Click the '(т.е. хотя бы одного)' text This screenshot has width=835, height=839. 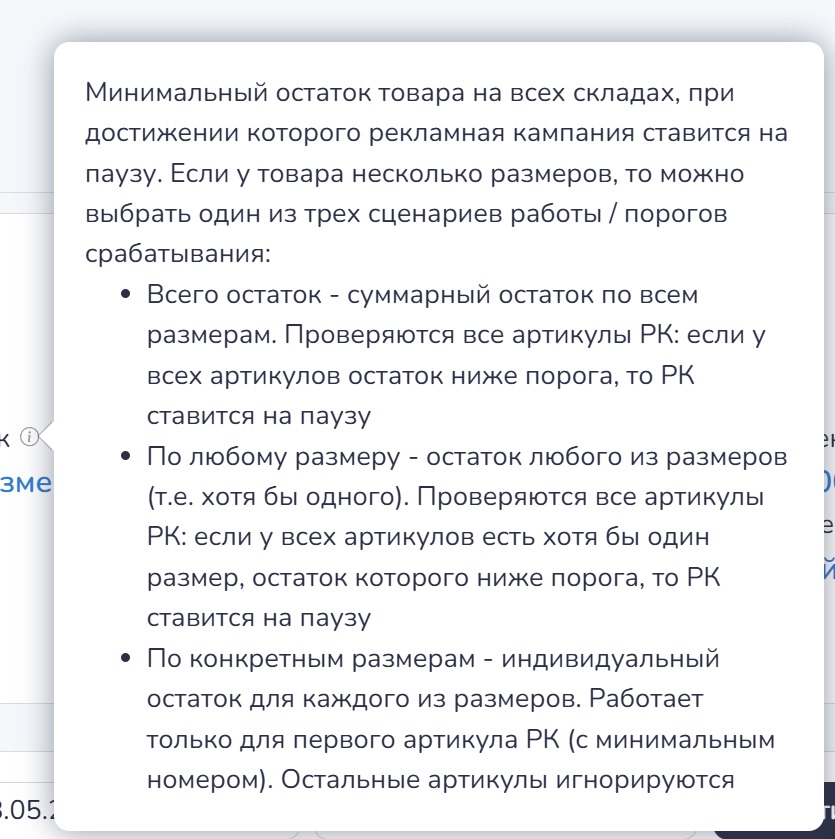tap(265, 497)
